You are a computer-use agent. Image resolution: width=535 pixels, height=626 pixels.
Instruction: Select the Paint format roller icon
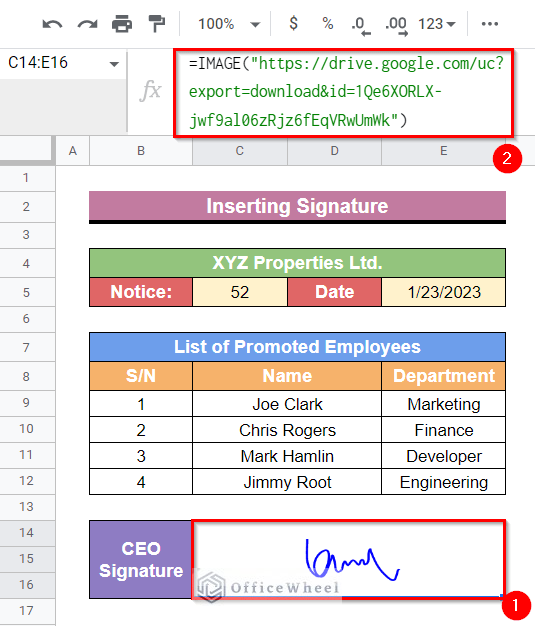click(x=157, y=24)
